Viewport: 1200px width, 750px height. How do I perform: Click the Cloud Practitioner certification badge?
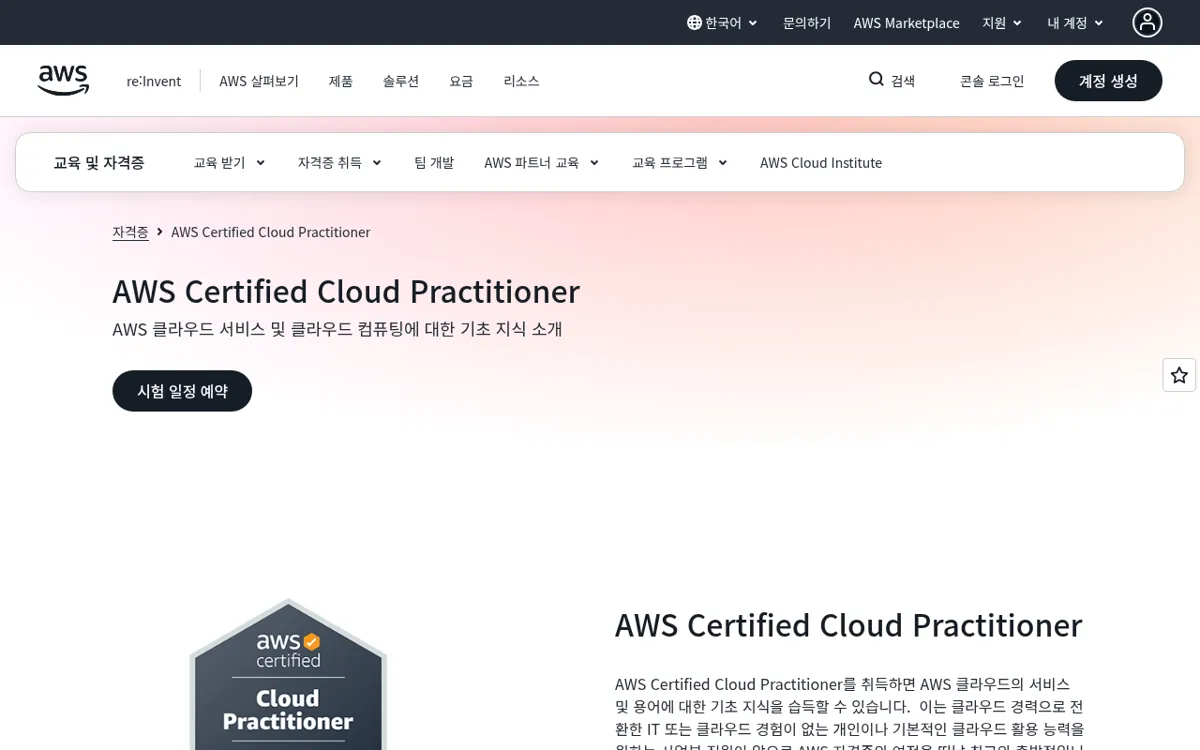coord(288,675)
